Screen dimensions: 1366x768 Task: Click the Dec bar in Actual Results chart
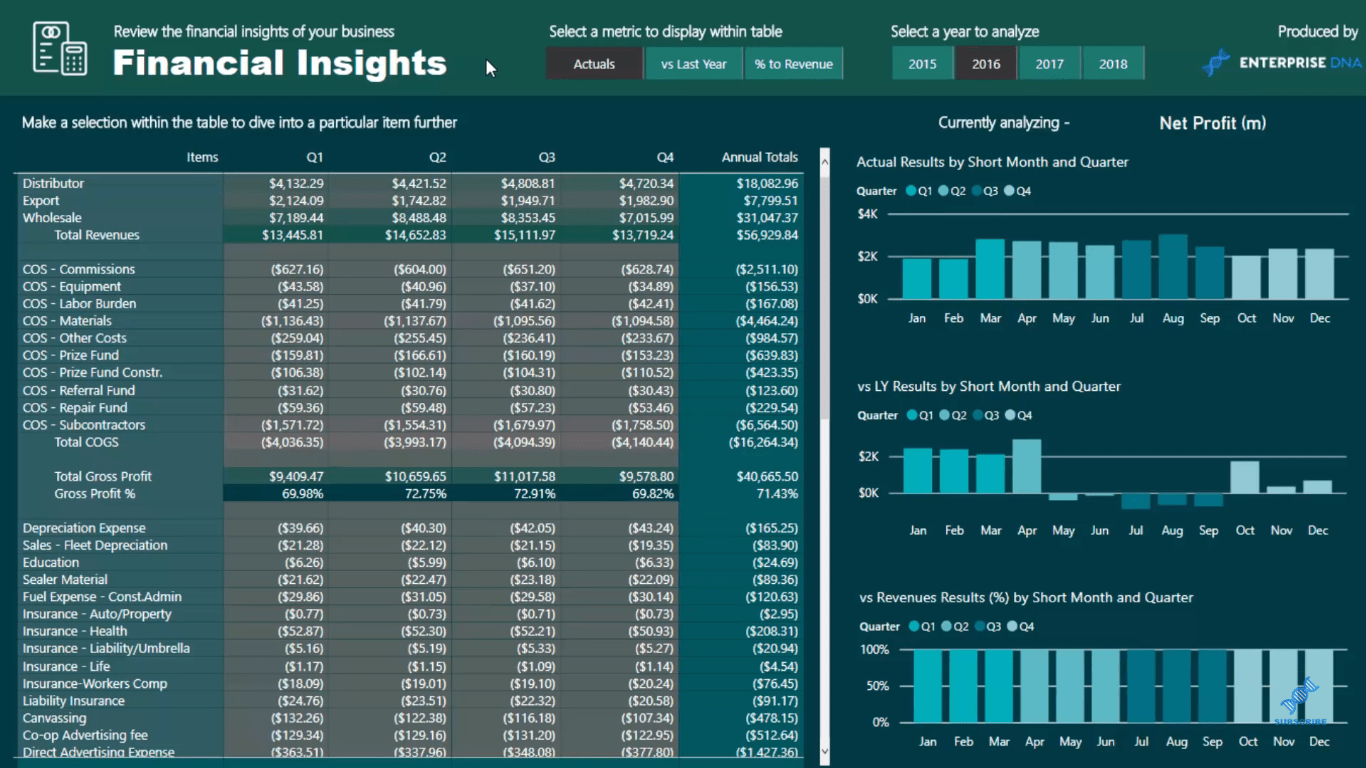tap(1319, 274)
